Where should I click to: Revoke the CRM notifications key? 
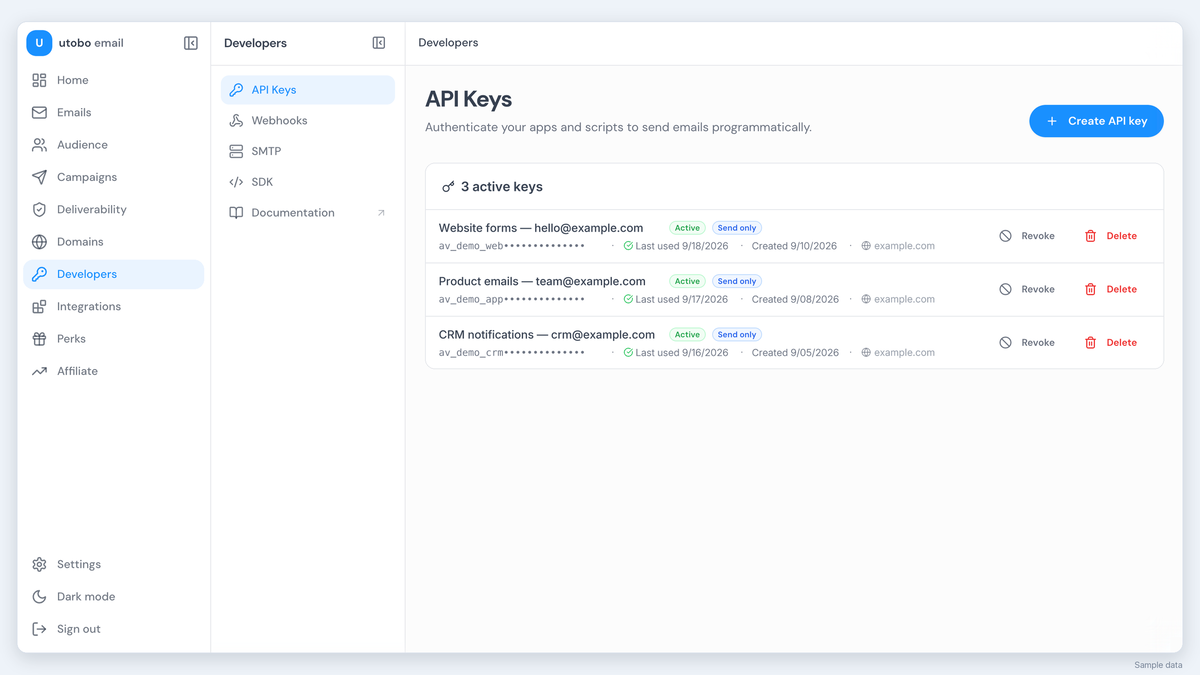(x=1027, y=342)
